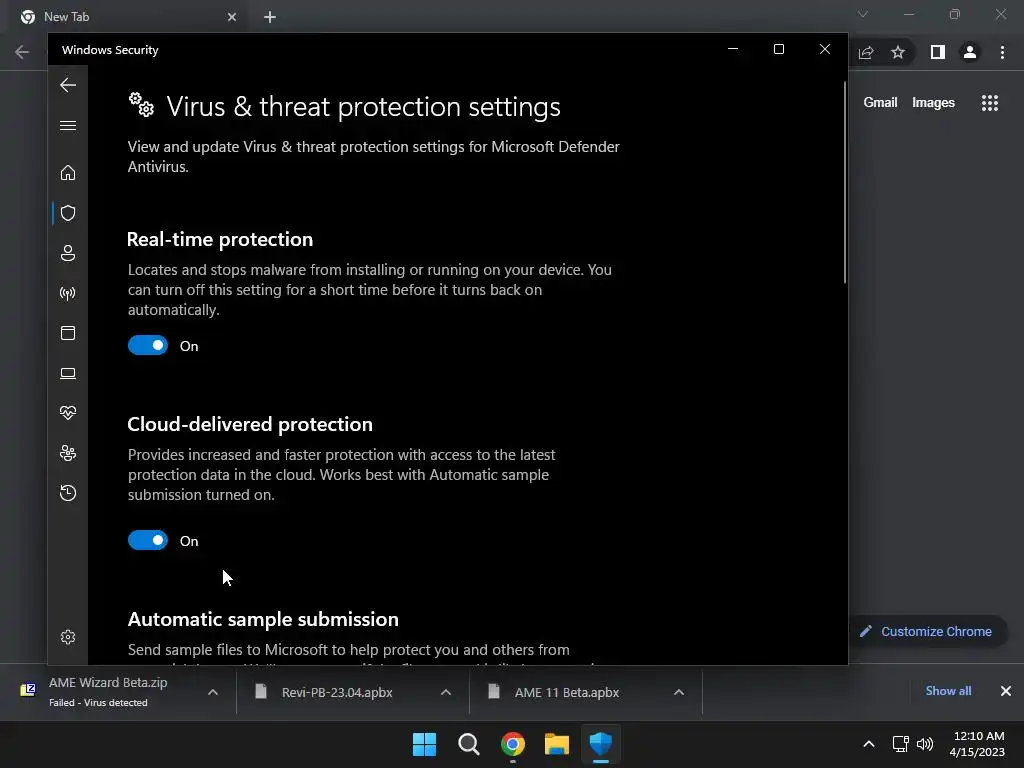Open Account protection from the sidebar
Viewport: 1024px width, 768px height.
coord(68,253)
